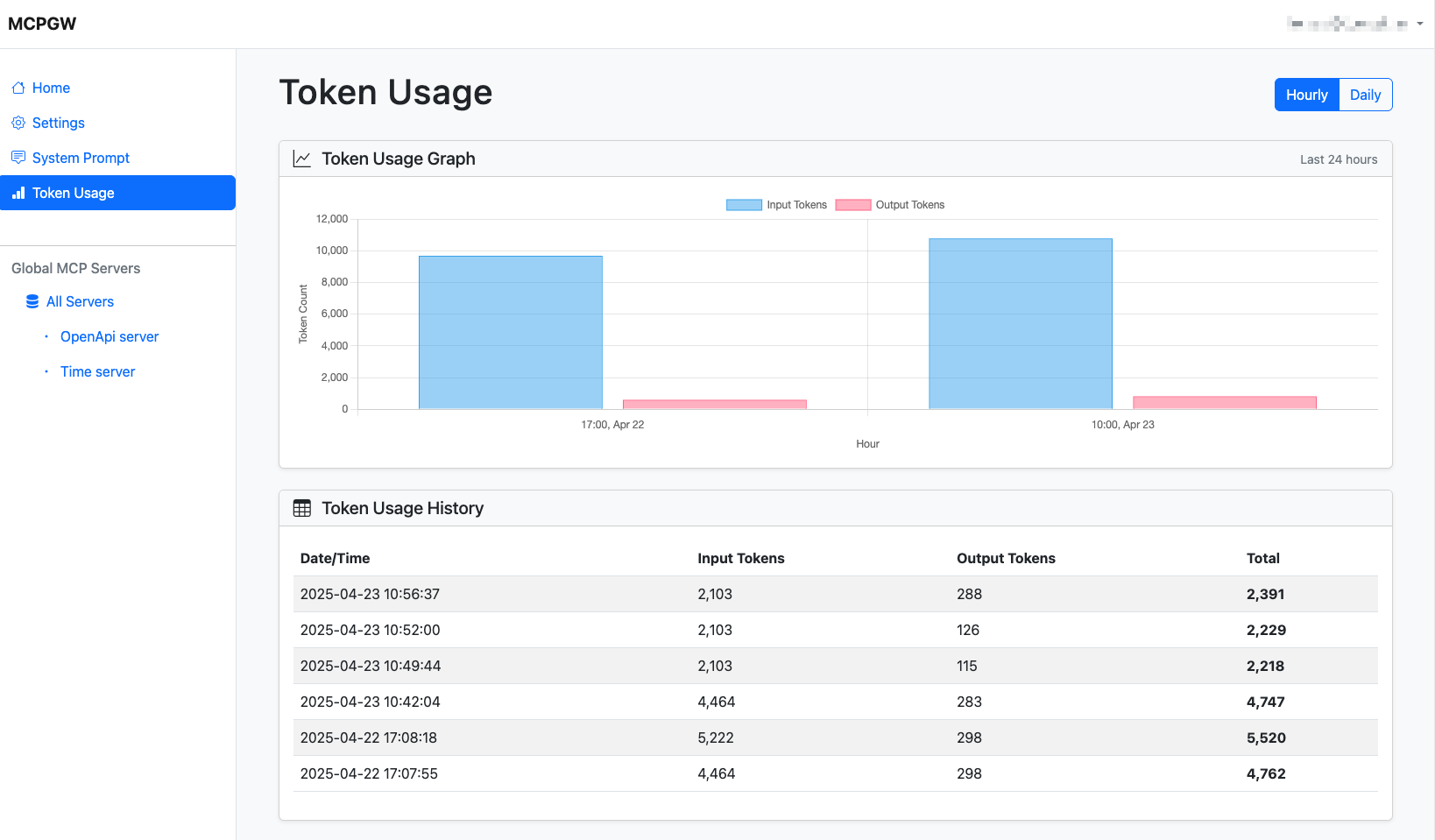
Task: Toggle Output Tokens in the graph legend
Action: click(x=910, y=204)
